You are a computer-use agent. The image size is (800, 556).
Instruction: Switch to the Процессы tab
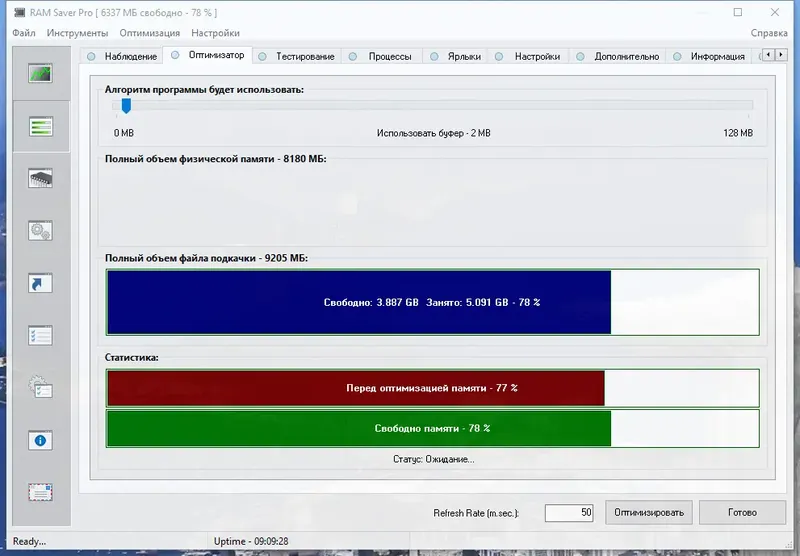(x=381, y=56)
